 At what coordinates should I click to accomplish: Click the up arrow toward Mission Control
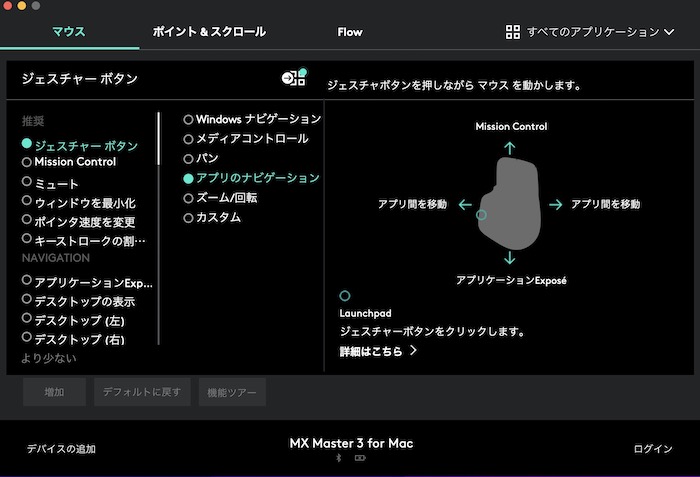tap(510, 148)
